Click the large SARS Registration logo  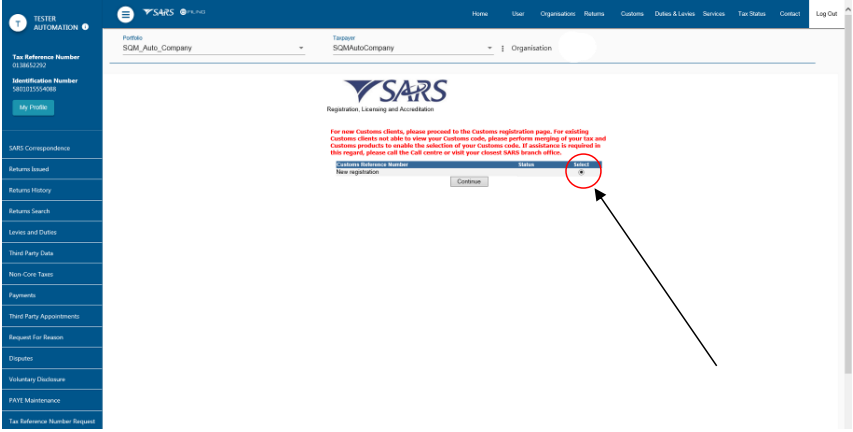[395, 93]
